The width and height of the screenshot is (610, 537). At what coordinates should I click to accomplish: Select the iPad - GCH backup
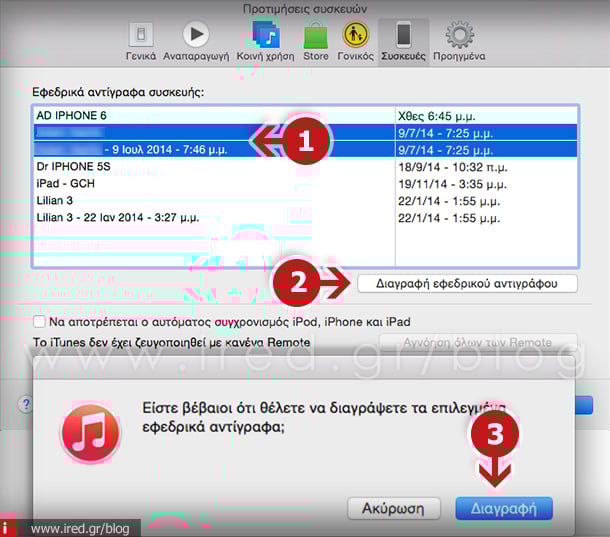305,184
